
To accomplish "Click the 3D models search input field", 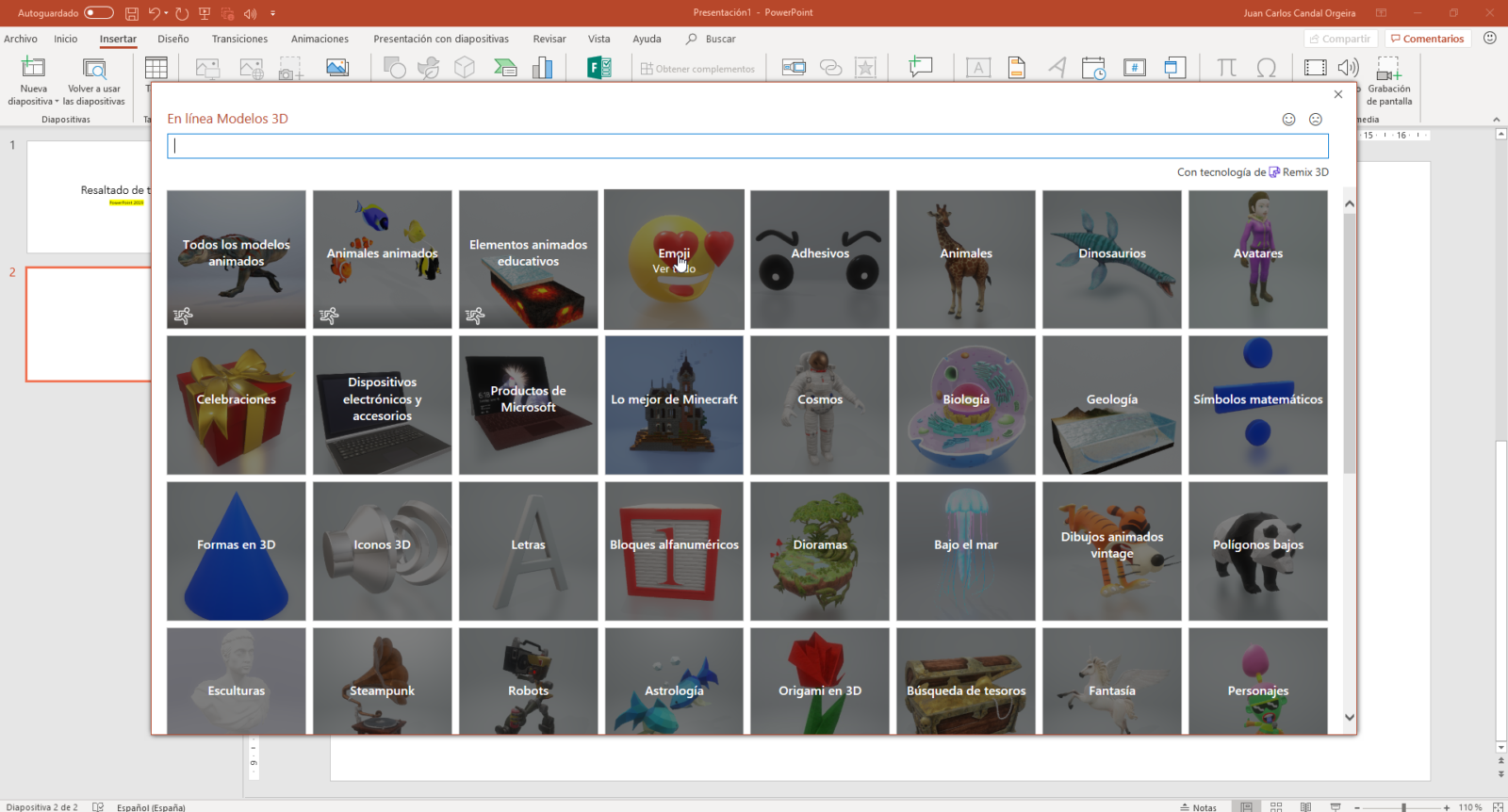I will [747, 146].
